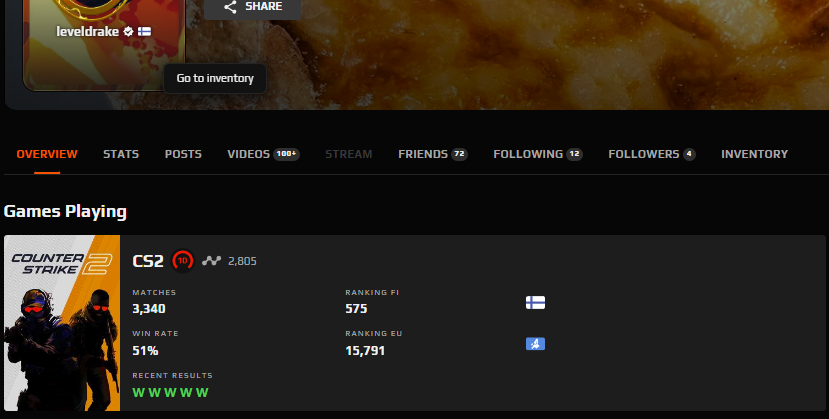
Task: Open the POSTS tab
Action: coord(183,154)
